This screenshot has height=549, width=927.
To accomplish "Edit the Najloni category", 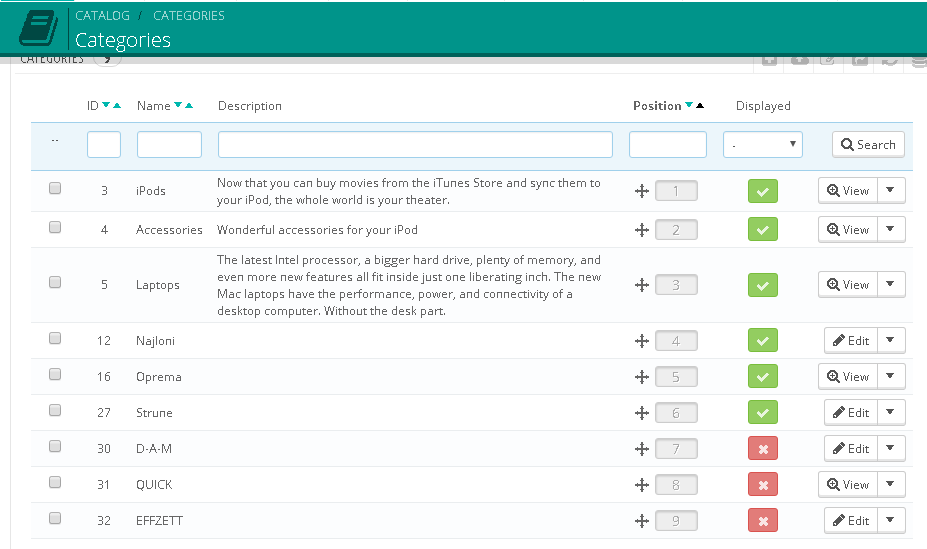I will click(851, 340).
